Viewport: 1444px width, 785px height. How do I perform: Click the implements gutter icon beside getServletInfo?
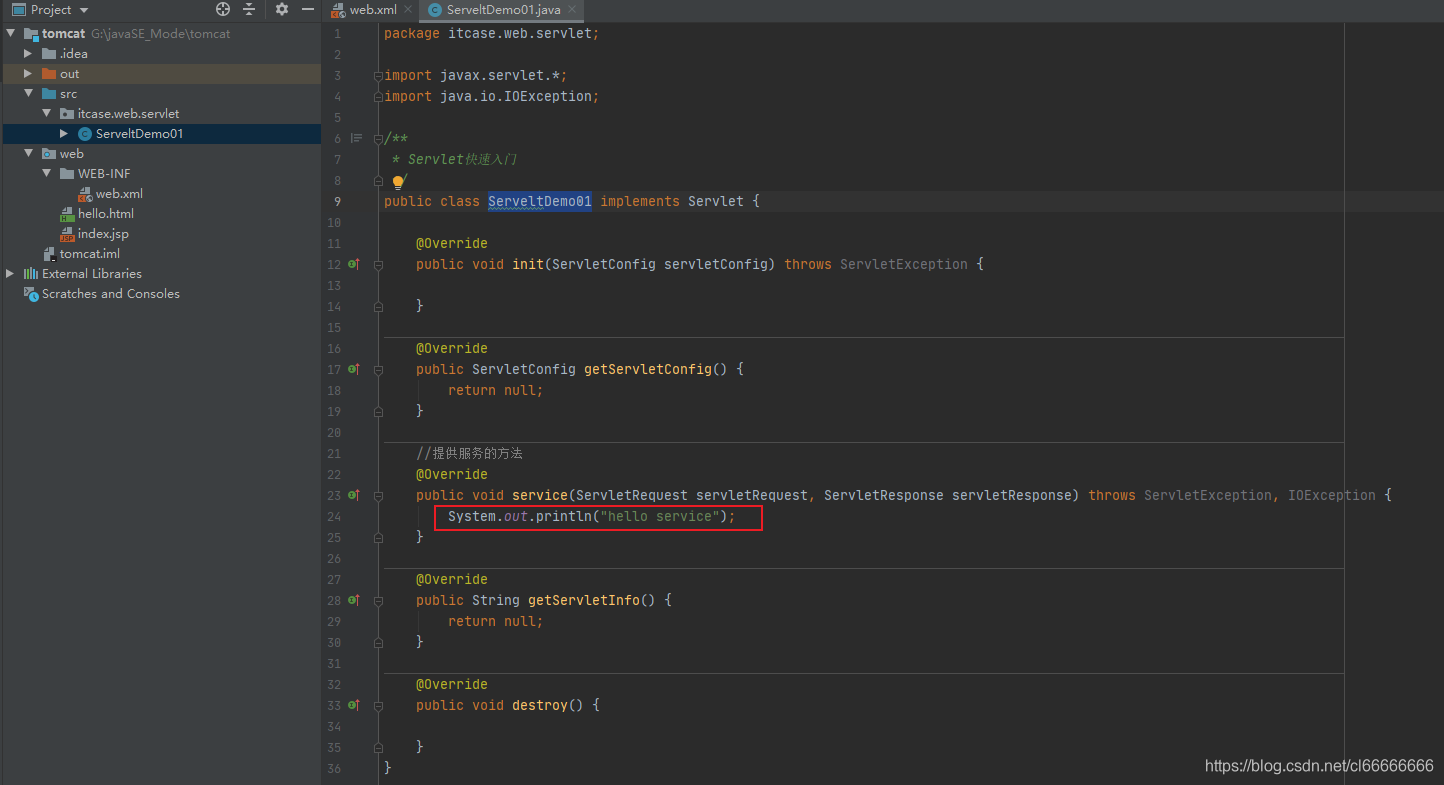point(353,600)
